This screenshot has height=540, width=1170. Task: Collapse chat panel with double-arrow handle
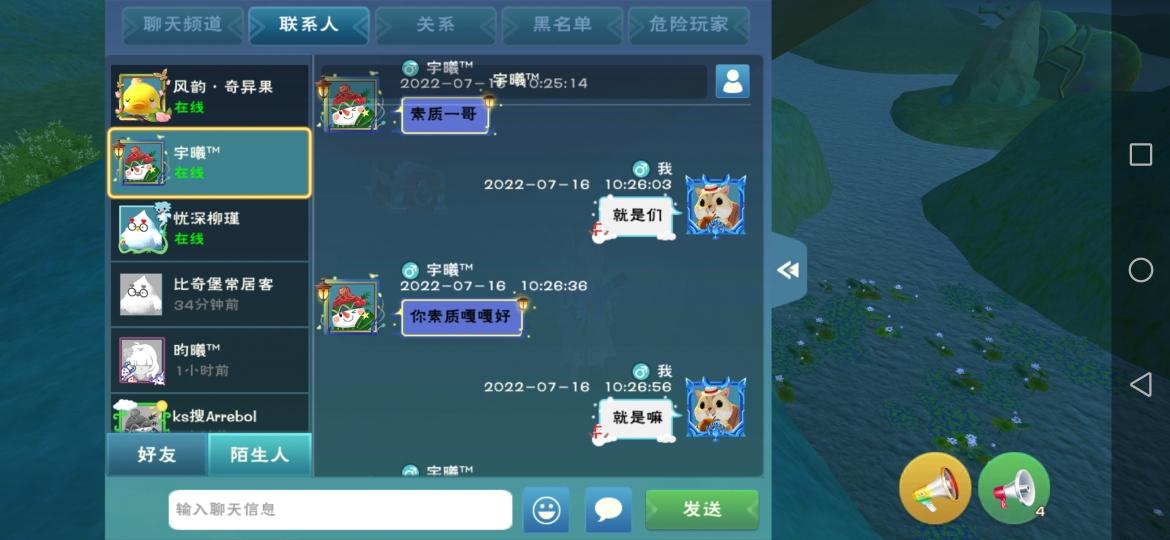coord(789,270)
